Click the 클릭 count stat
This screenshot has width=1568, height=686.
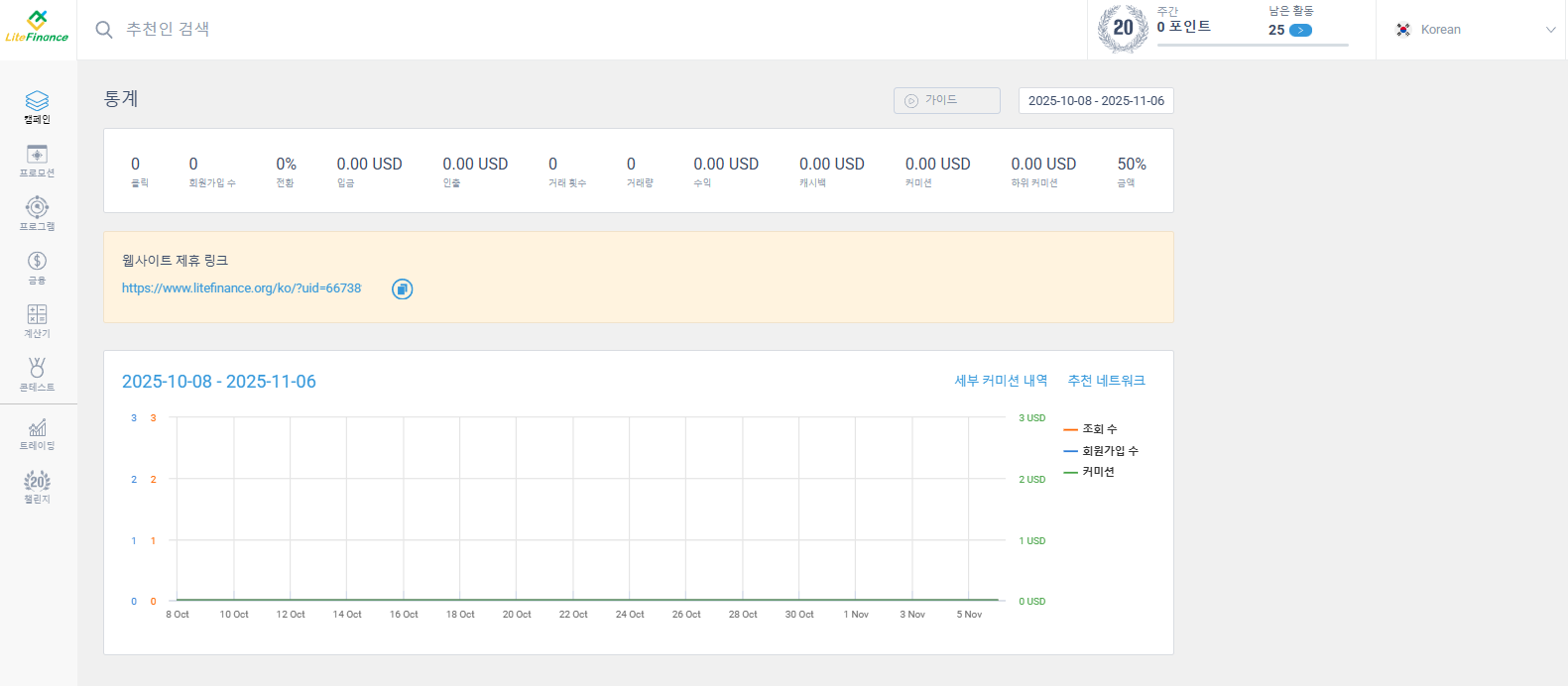point(139,171)
